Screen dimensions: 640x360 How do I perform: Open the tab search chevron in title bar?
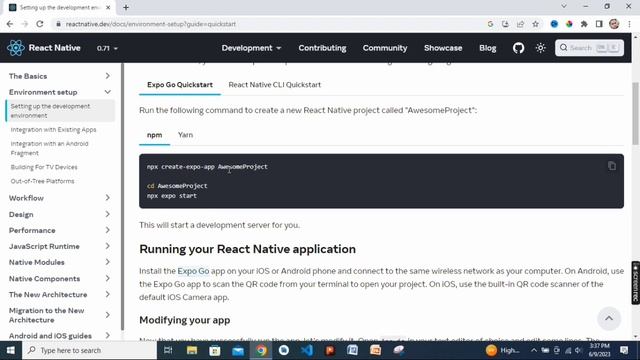[564, 6]
